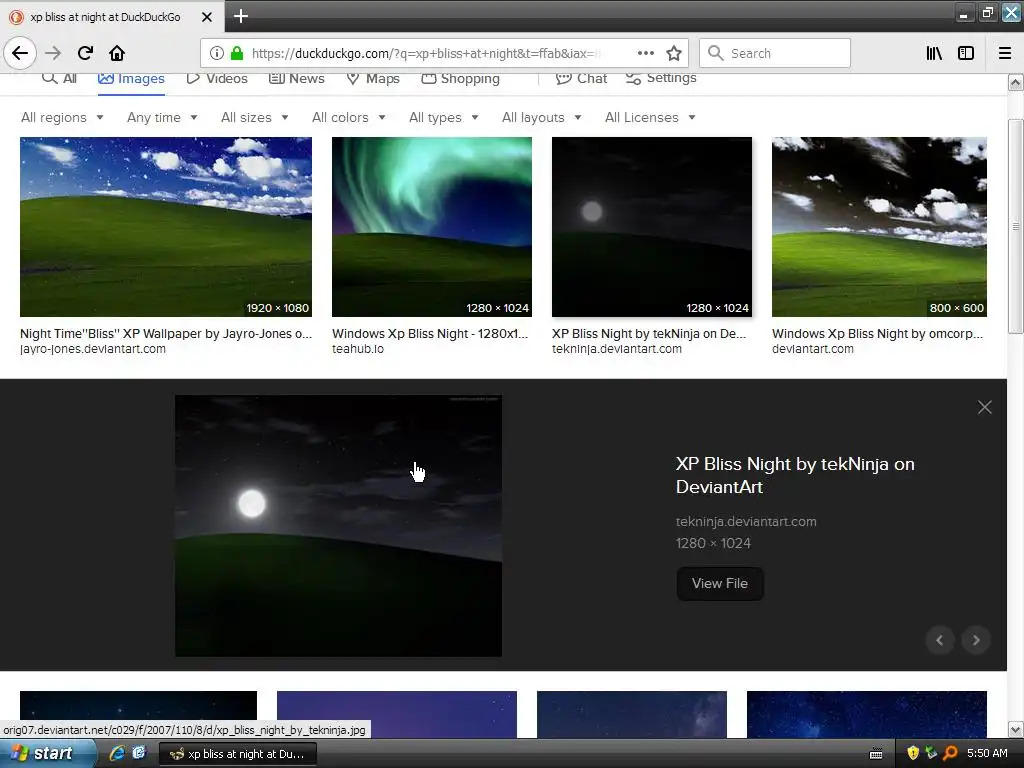
Task: Expand the All types filter
Action: pos(444,118)
